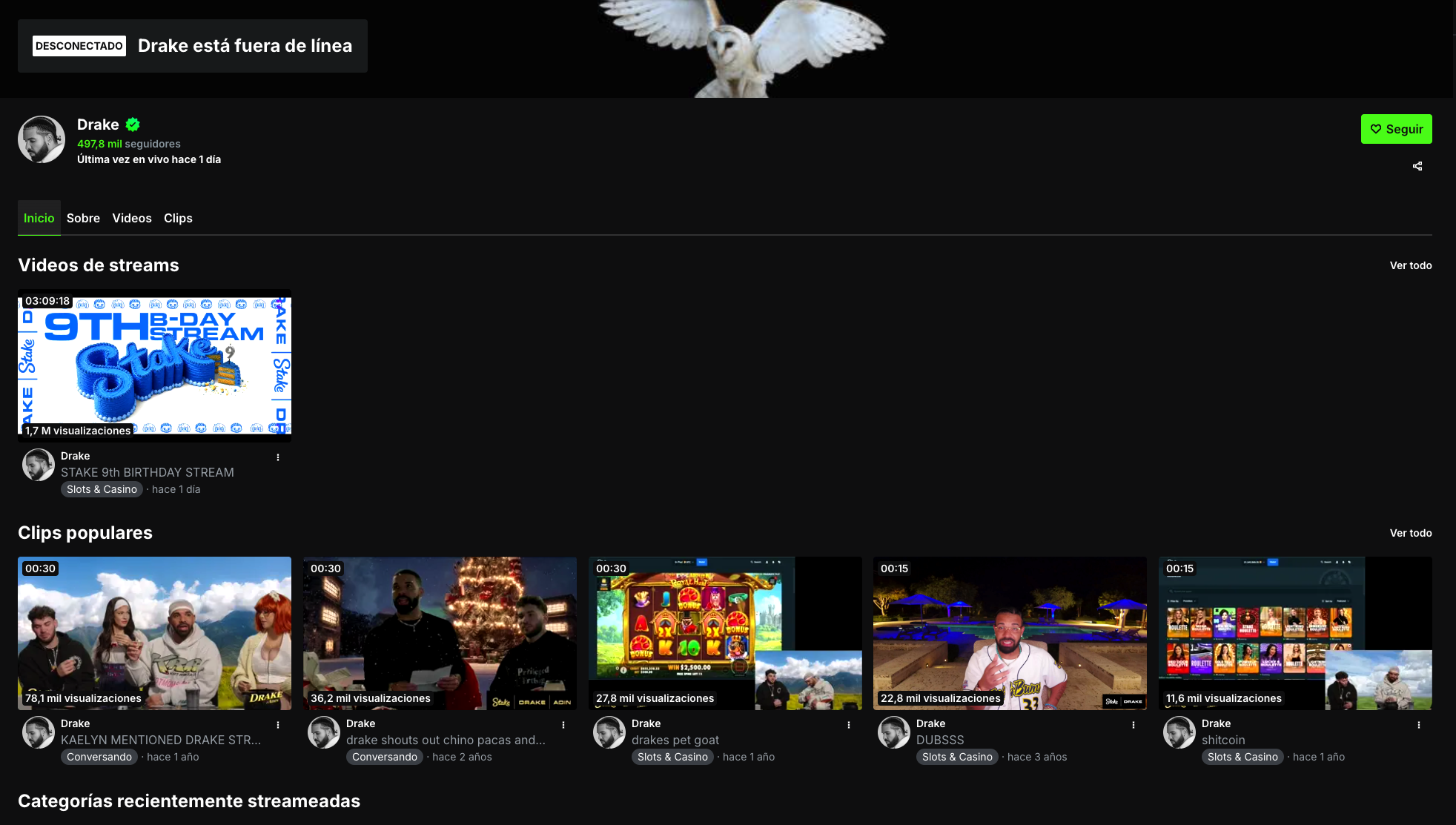Image resolution: width=1456 pixels, height=825 pixels.
Task: Open the Videos tab
Action: pyautogui.click(x=132, y=218)
